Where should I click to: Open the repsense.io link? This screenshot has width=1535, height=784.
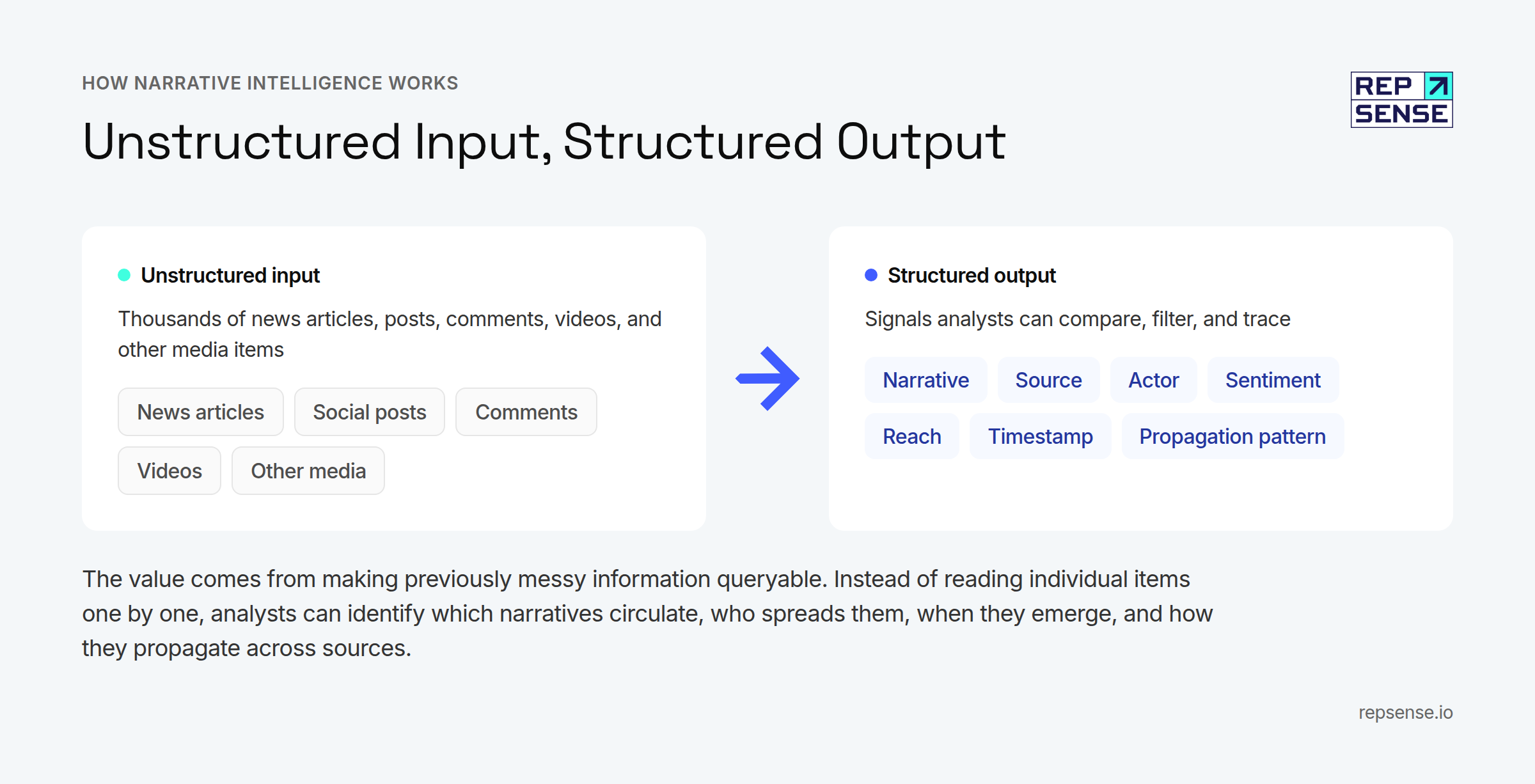pos(1406,712)
